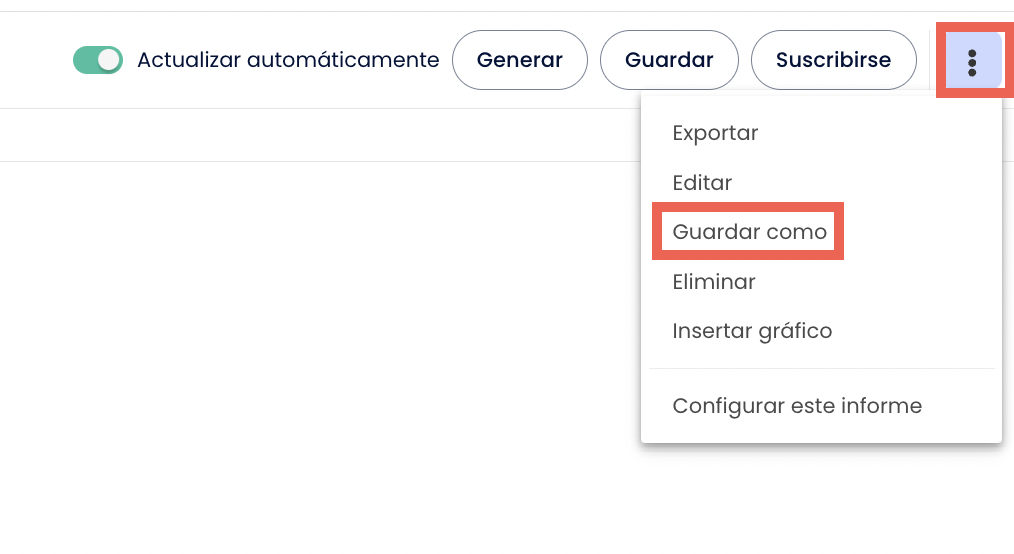The image size is (1014, 554).
Task: Select Eliminar from the options menu
Action: click(x=714, y=282)
